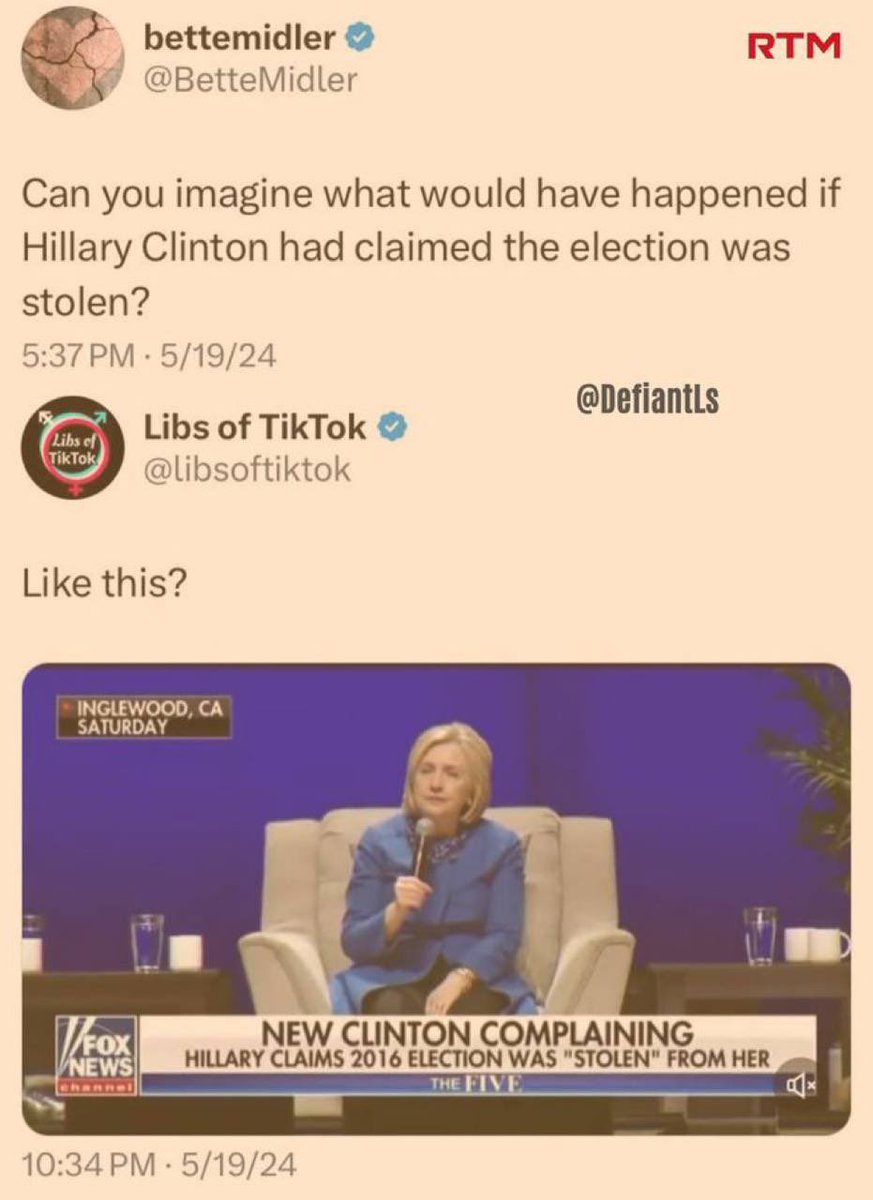Play the Hillary Clinton video clip
Viewport: 873px width, 1200px height.
pyautogui.click(x=436, y=899)
